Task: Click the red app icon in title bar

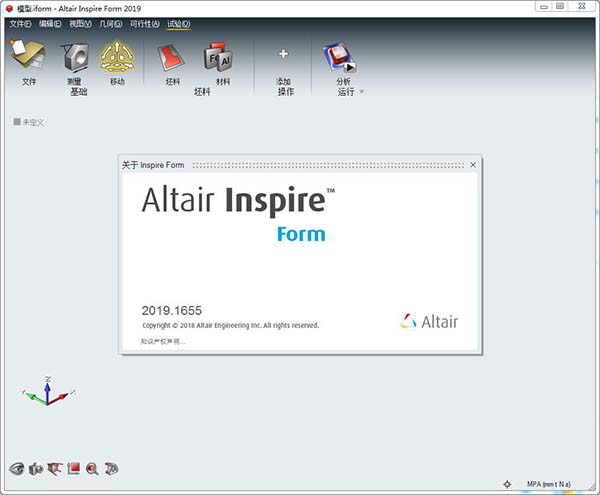Action: (x=9, y=8)
